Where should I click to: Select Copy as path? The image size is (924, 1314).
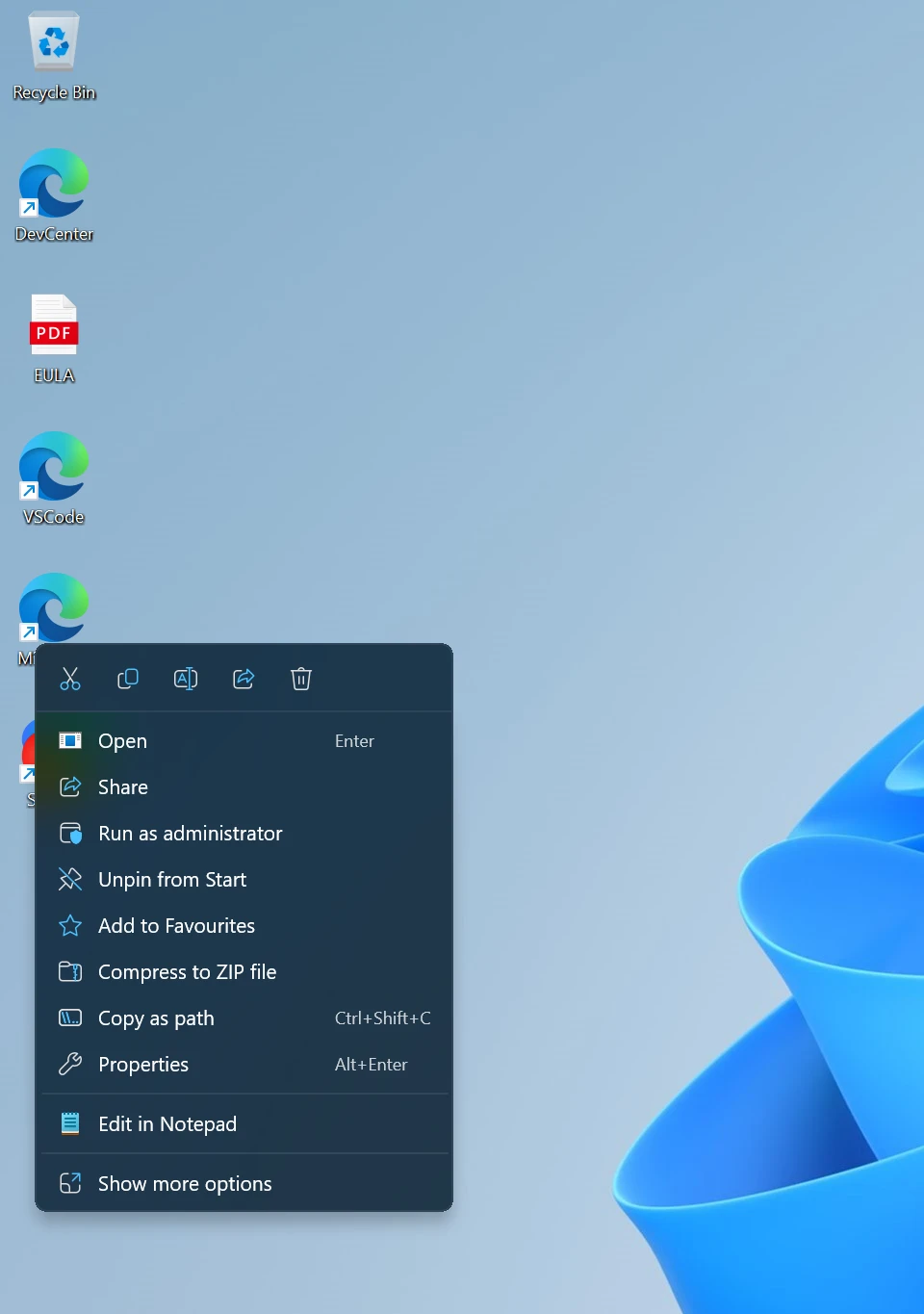[156, 1018]
